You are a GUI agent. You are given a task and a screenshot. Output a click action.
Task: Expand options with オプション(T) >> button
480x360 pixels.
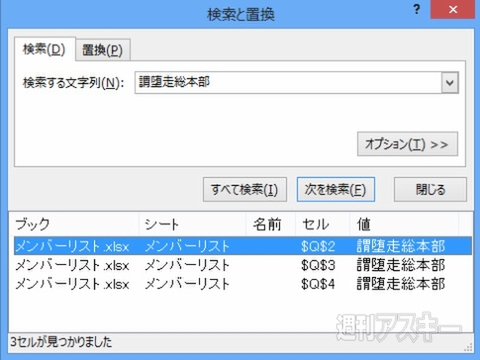tap(407, 144)
